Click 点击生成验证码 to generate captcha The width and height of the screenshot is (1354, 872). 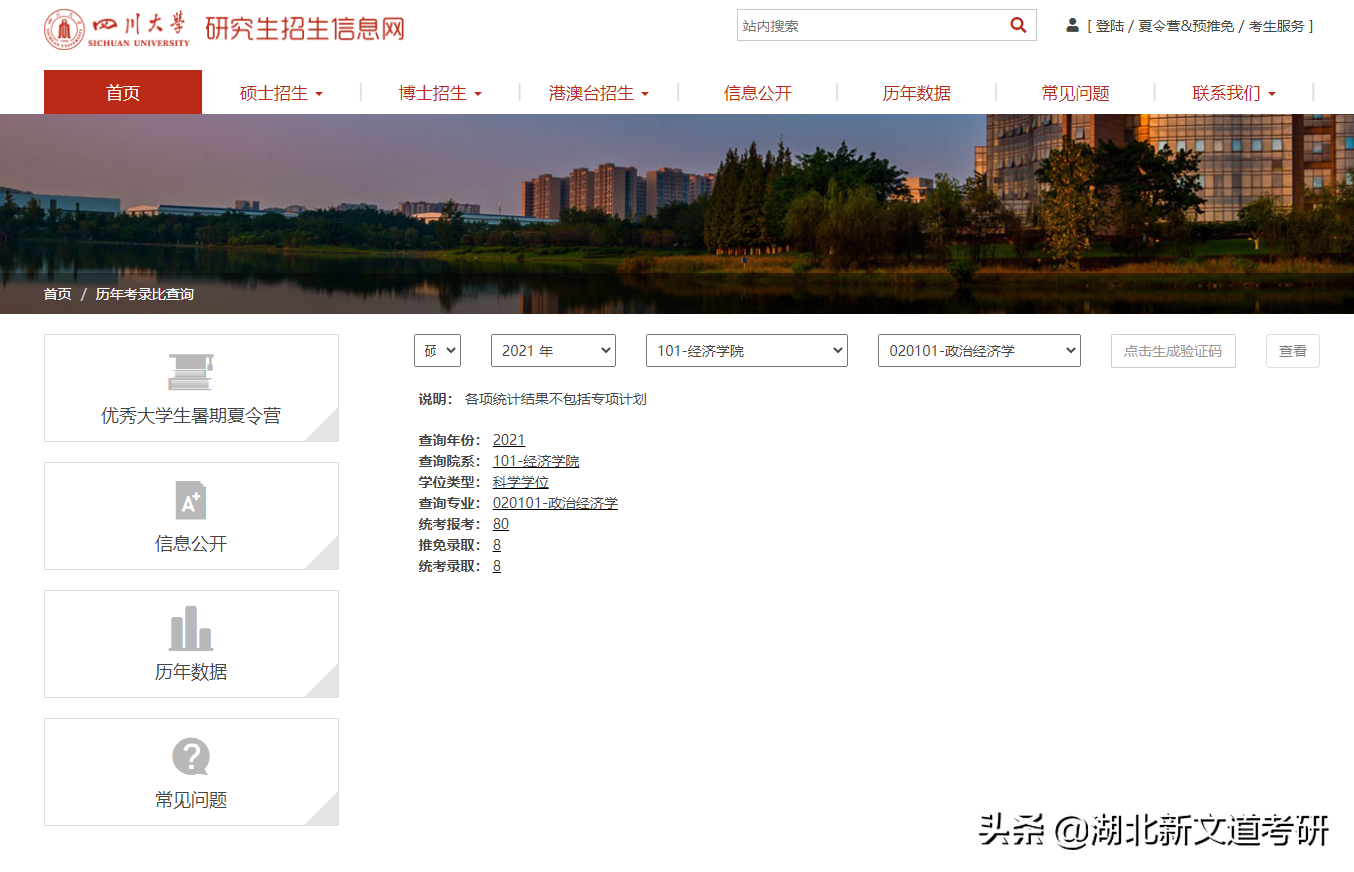1172,350
